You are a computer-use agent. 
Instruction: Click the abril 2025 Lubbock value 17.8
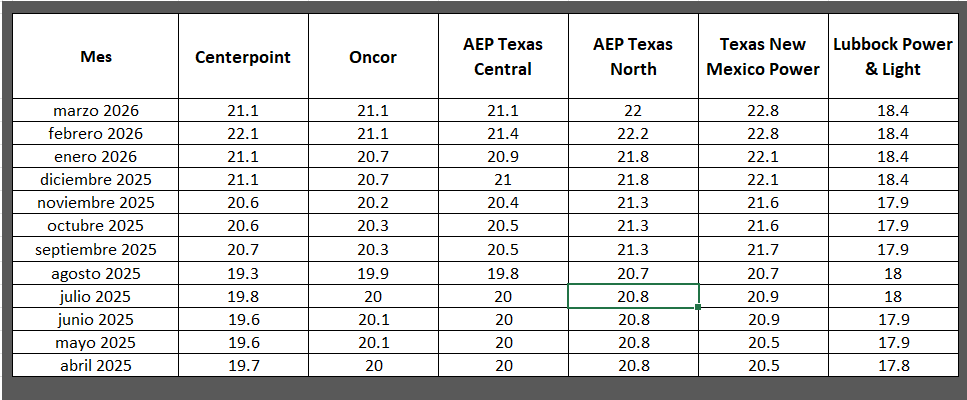(x=893, y=365)
